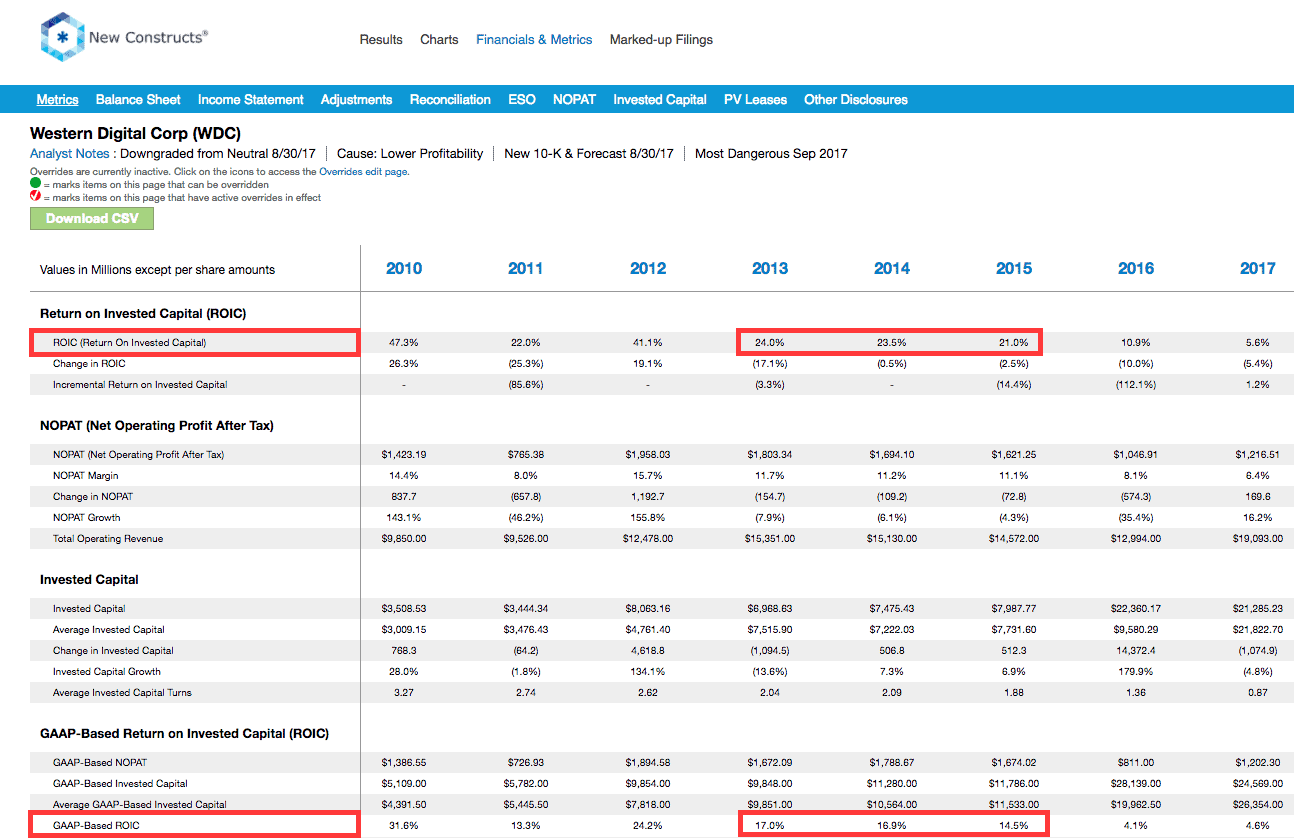Switch to Other Disclosures tab

(856, 99)
